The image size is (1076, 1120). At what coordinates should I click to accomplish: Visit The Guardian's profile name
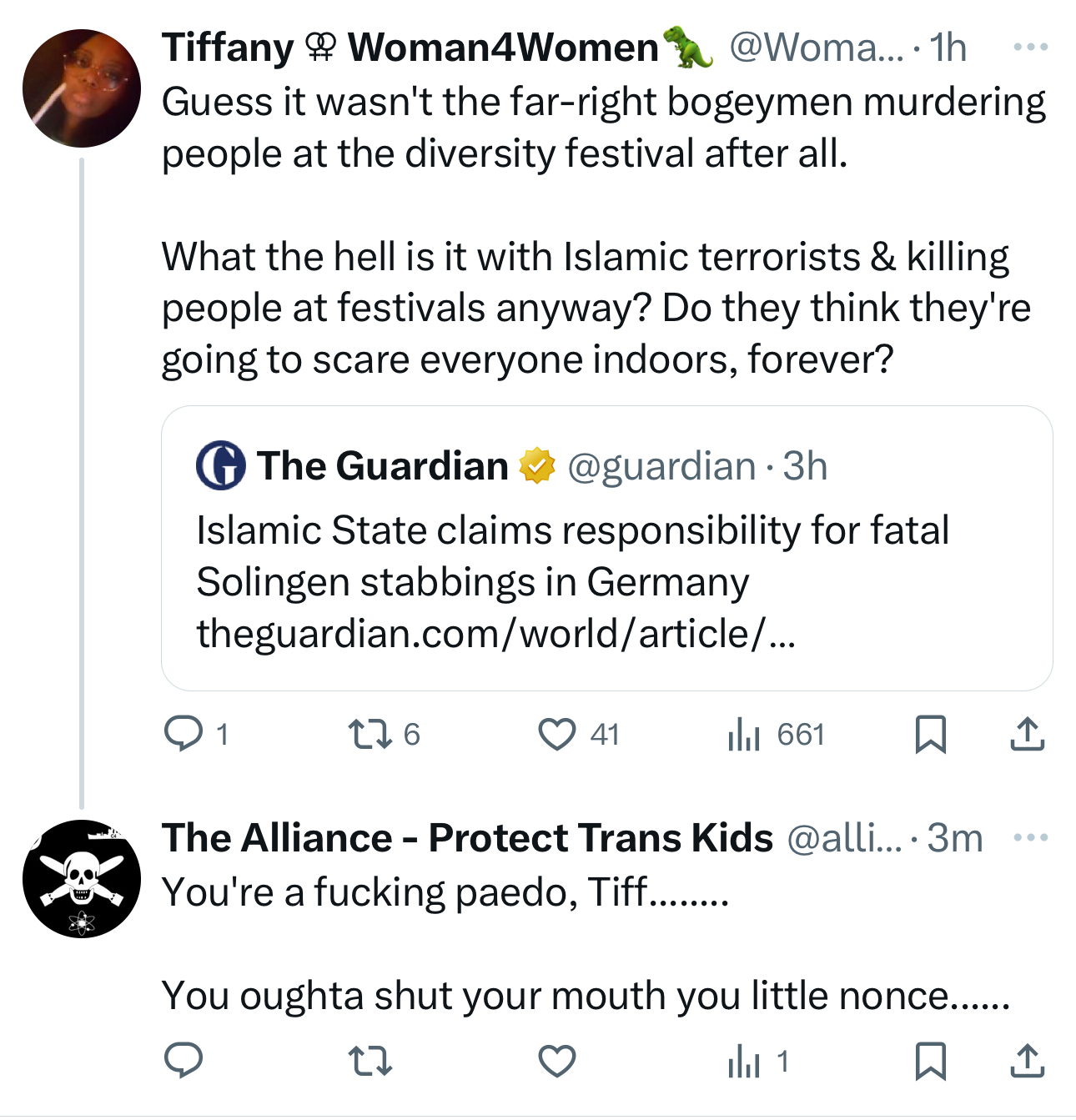382,466
